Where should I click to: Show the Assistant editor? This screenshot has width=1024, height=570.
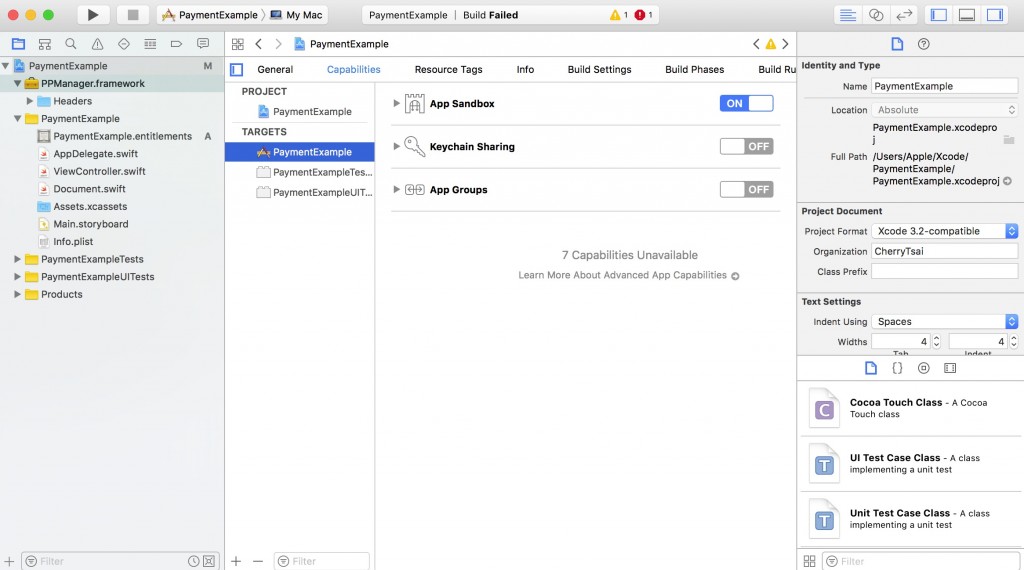coord(876,14)
